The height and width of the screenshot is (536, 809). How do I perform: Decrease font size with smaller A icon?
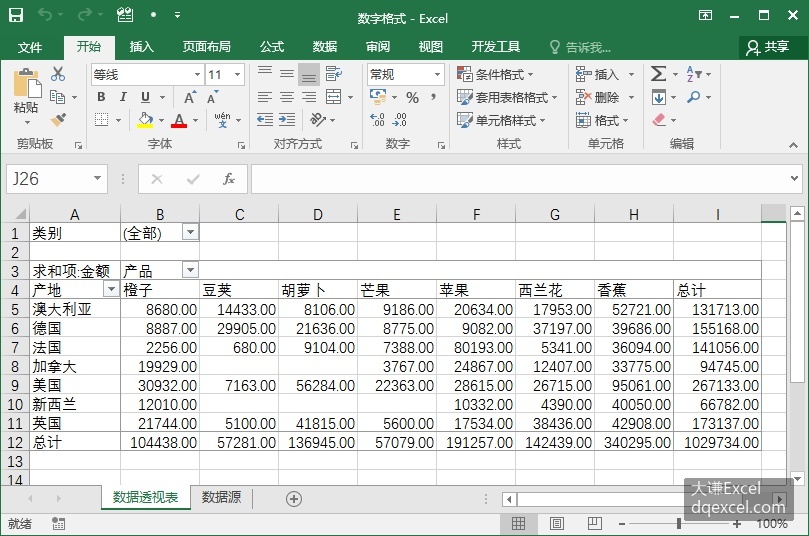[x=212, y=97]
